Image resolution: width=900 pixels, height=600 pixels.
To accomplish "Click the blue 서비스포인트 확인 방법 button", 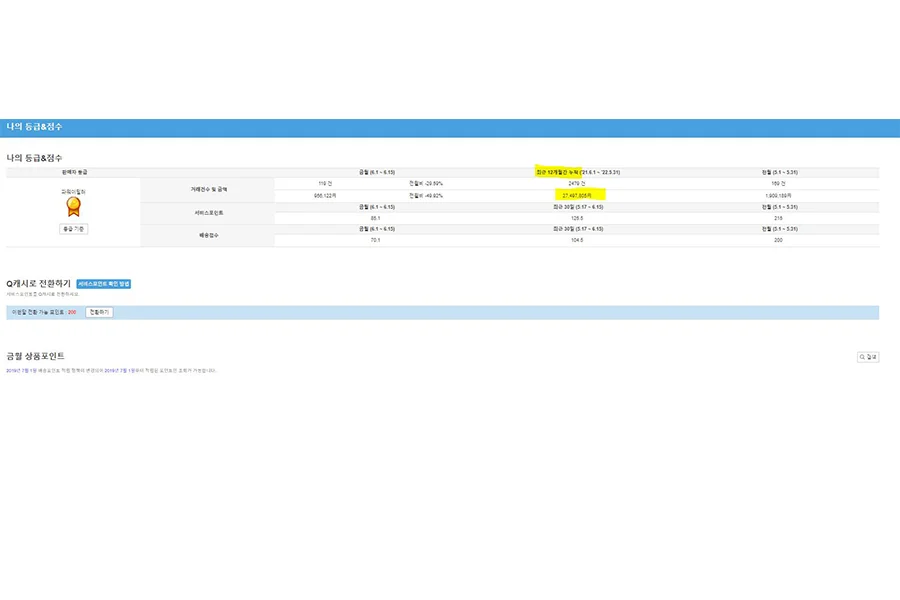I will [x=104, y=284].
